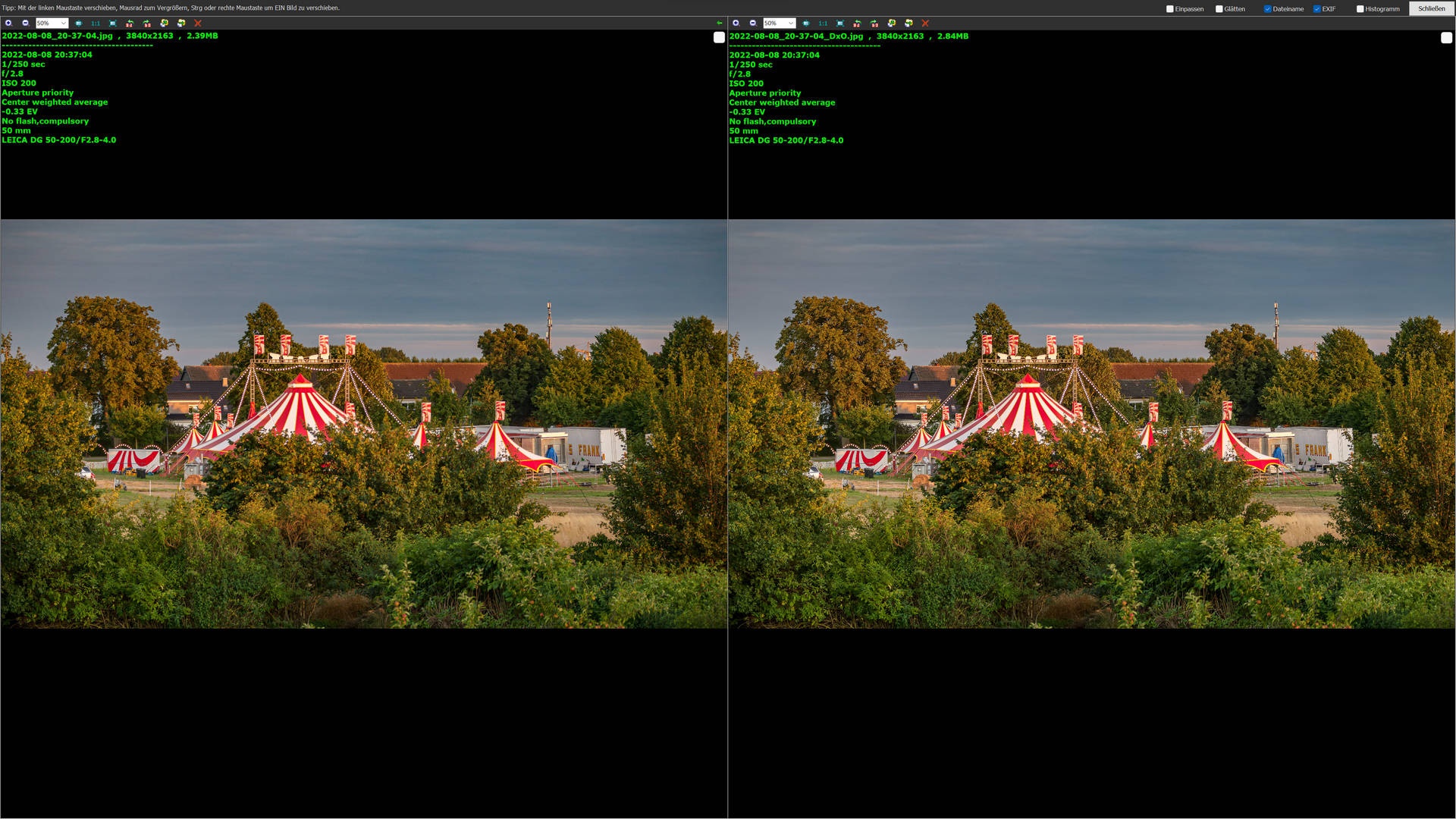Uncheck the EXIF checkbox
Image resolution: width=1456 pixels, height=819 pixels.
point(1316,9)
